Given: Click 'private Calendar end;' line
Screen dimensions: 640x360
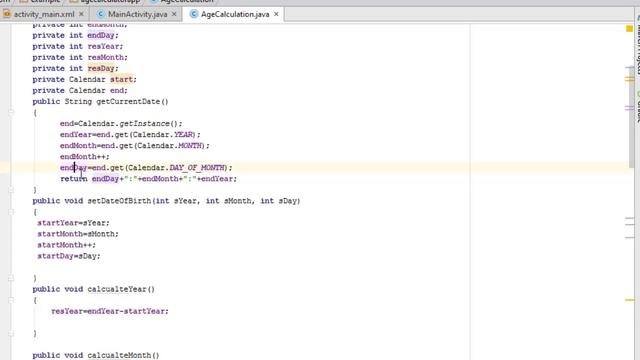Looking at the screenshot, I should pyautogui.click(x=80, y=91).
